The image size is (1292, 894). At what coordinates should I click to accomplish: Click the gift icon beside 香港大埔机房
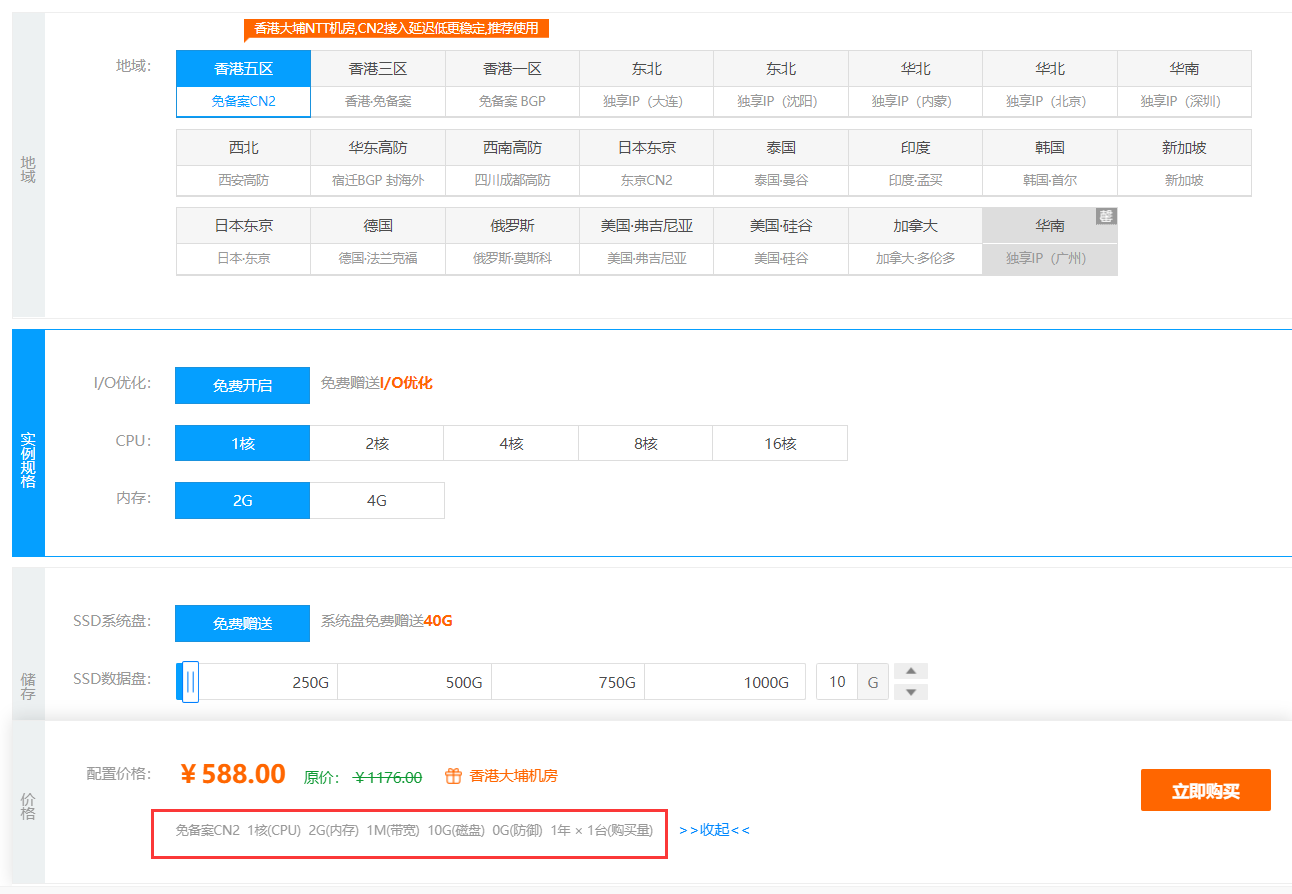click(453, 776)
